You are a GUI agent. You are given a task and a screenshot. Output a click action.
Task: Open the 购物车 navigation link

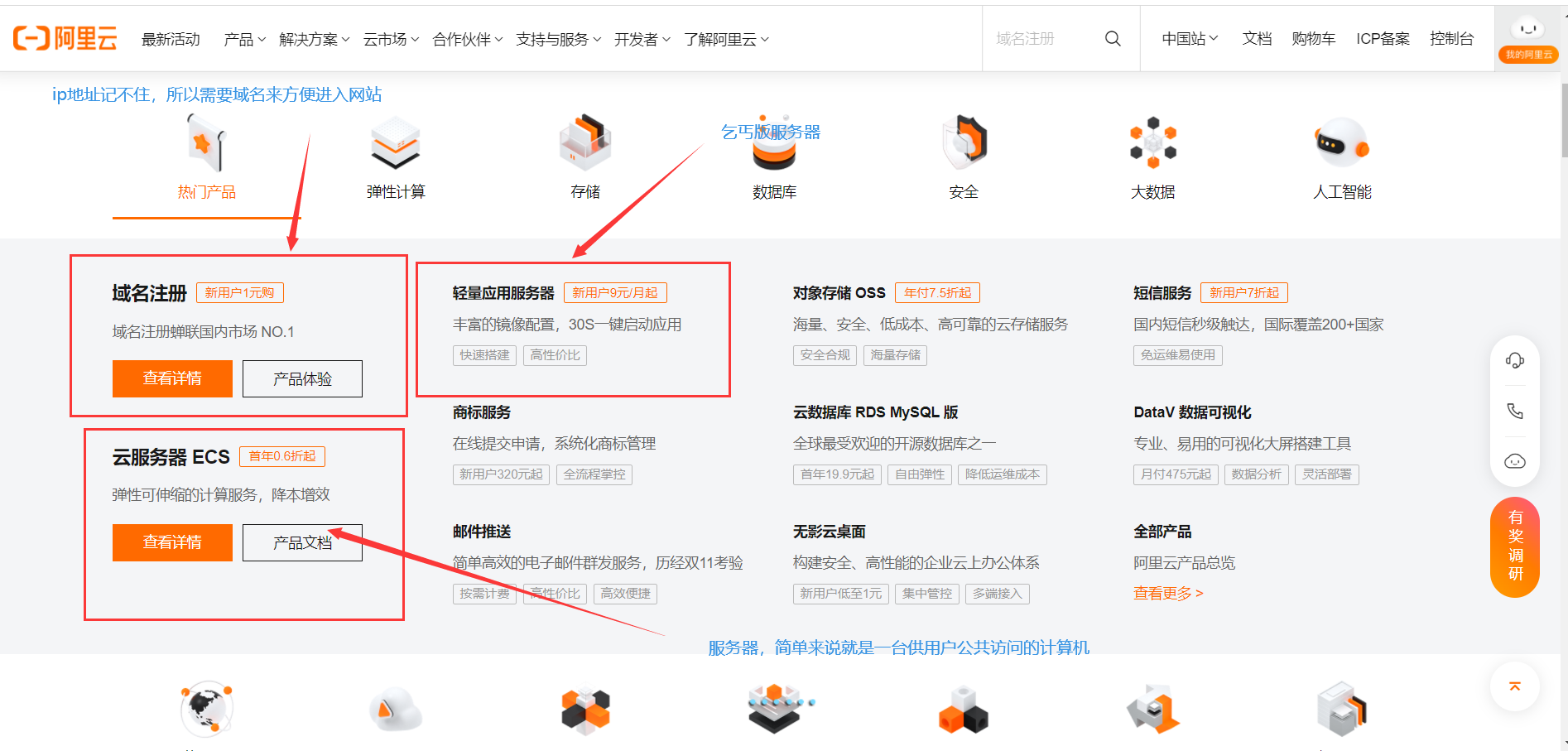pos(1314,39)
